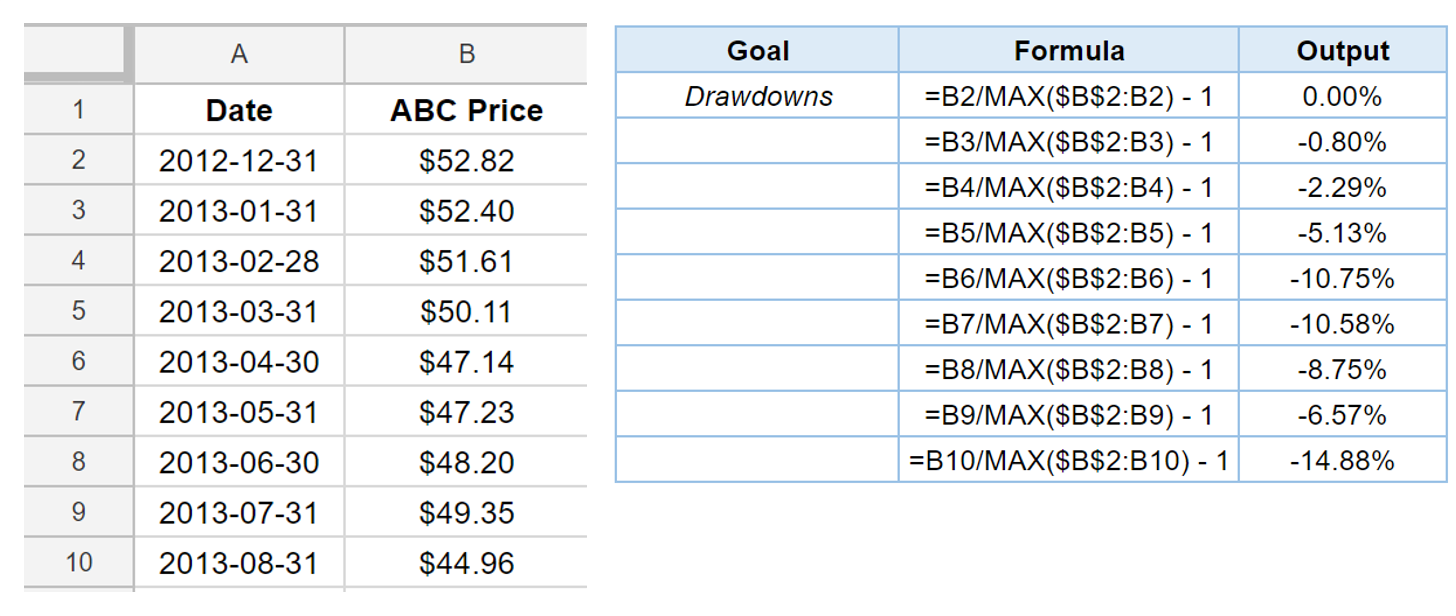This screenshot has width=1456, height=616.
Task: Click the Drawdowns goal cell
Action: pyautogui.click(x=758, y=96)
